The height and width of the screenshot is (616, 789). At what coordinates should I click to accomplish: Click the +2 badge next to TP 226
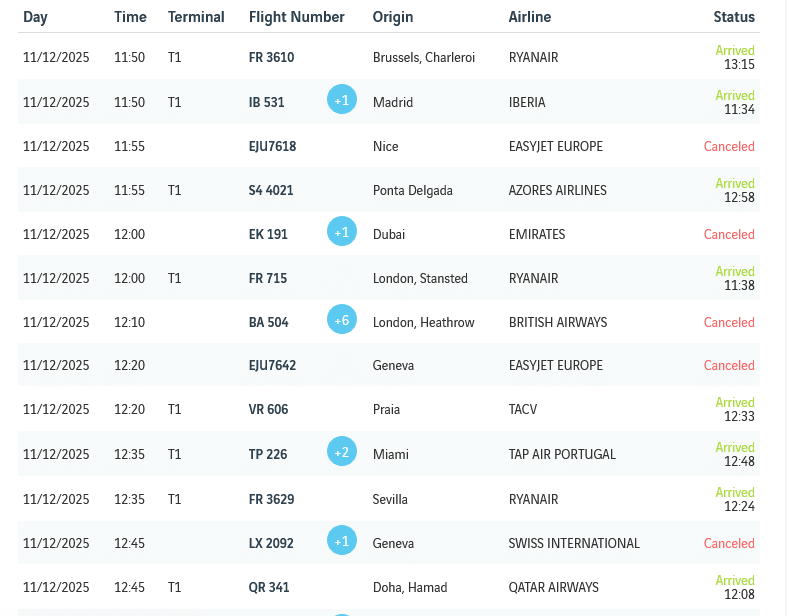342,452
